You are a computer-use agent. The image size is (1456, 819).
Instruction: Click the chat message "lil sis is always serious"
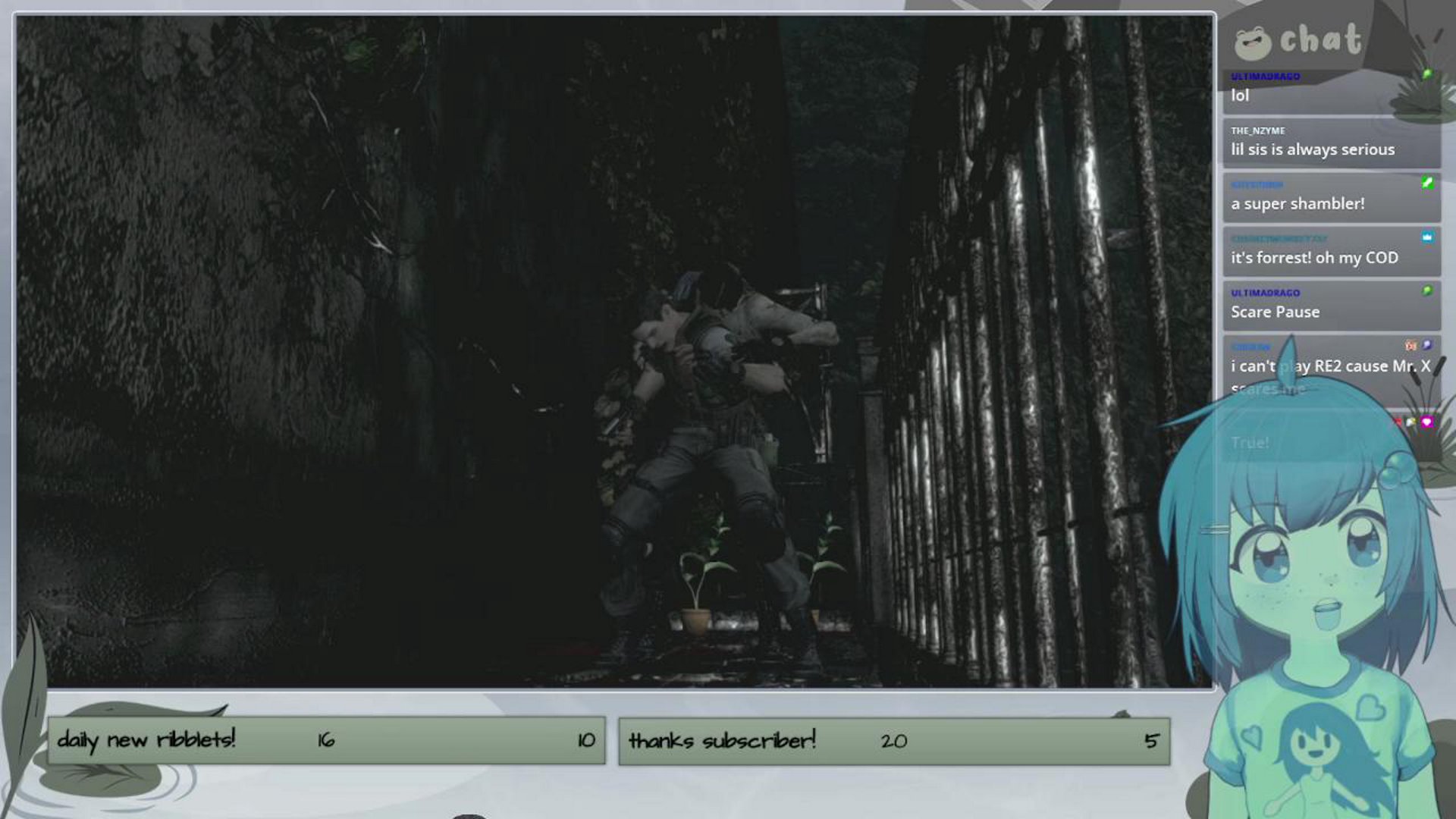[x=1313, y=149]
